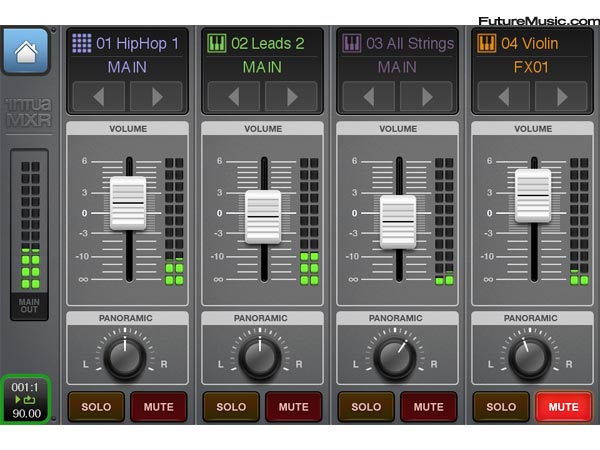
Task: Go to the Home screen
Action: [x=26, y=51]
